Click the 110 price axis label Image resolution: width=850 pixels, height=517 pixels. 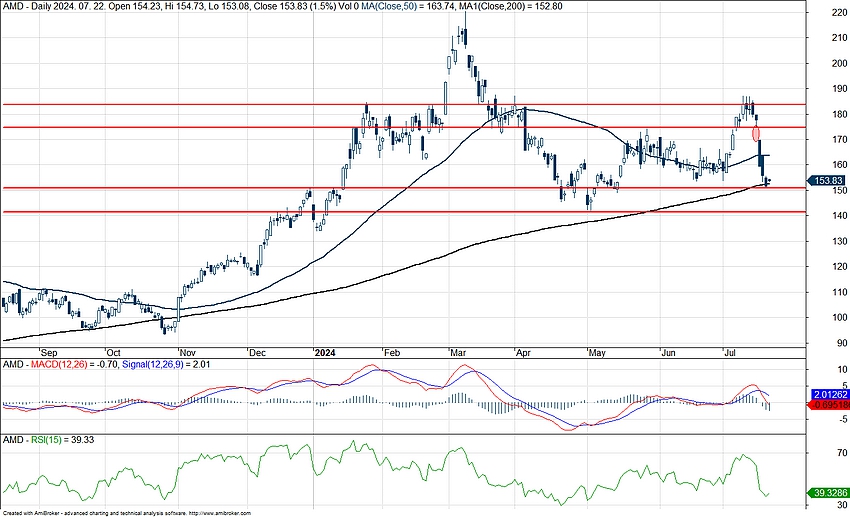(839, 292)
